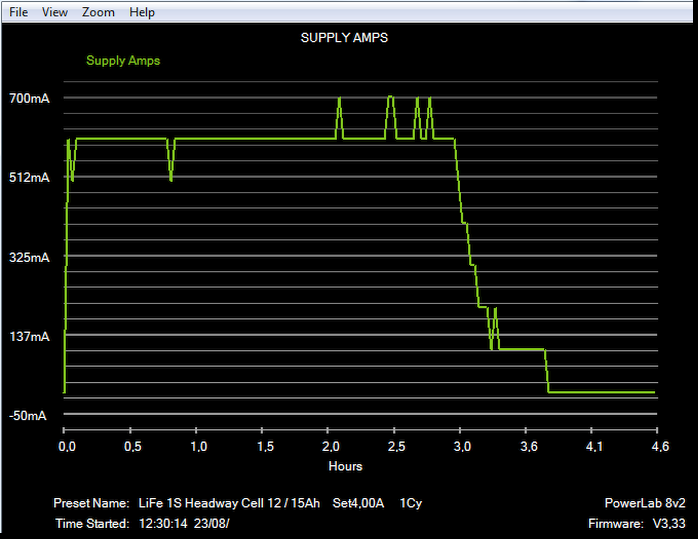Click the SUPPLY AMPS chart title
The image size is (698, 539).
point(344,38)
